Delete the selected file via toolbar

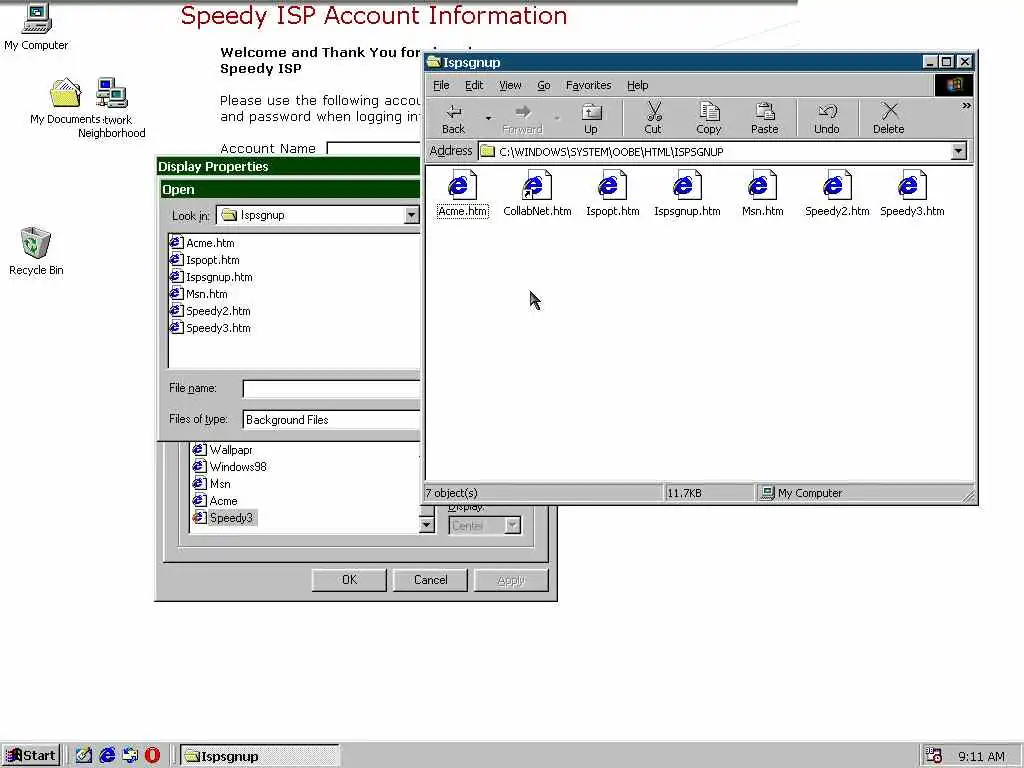coord(889,118)
